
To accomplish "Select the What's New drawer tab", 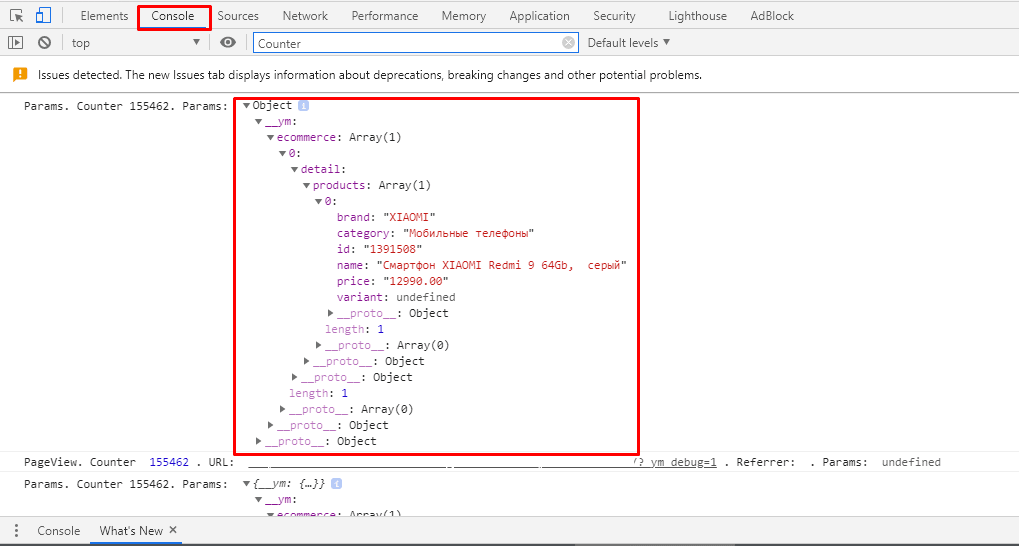I will [131, 531].
